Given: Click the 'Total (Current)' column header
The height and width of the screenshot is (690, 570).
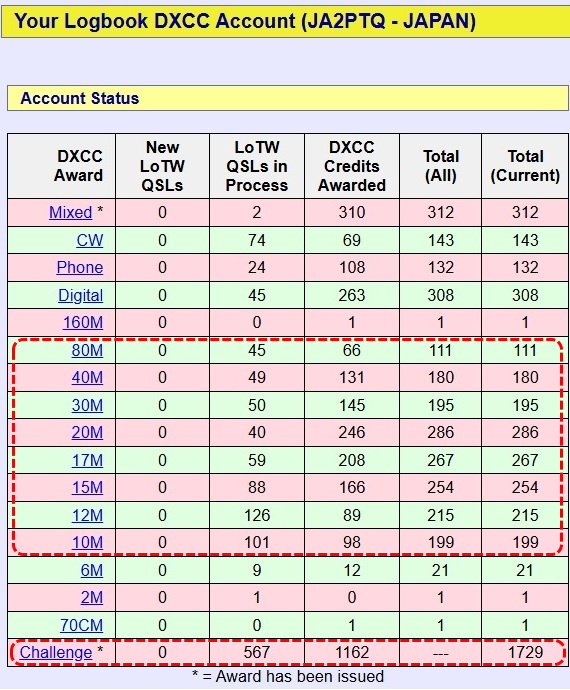Looking at the screenshot, I should [525, 166].
